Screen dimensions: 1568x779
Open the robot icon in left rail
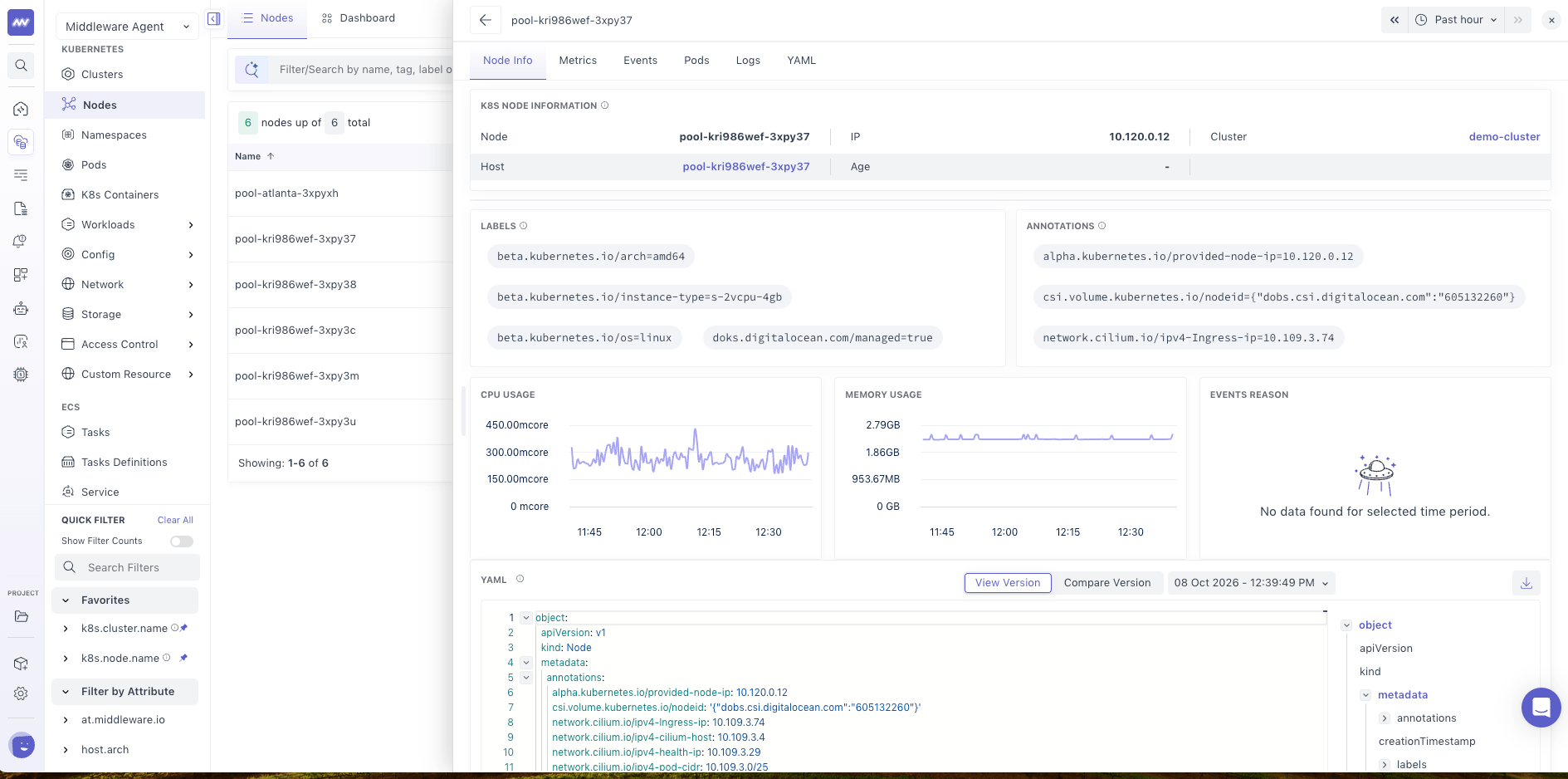(x=21, y=308)
